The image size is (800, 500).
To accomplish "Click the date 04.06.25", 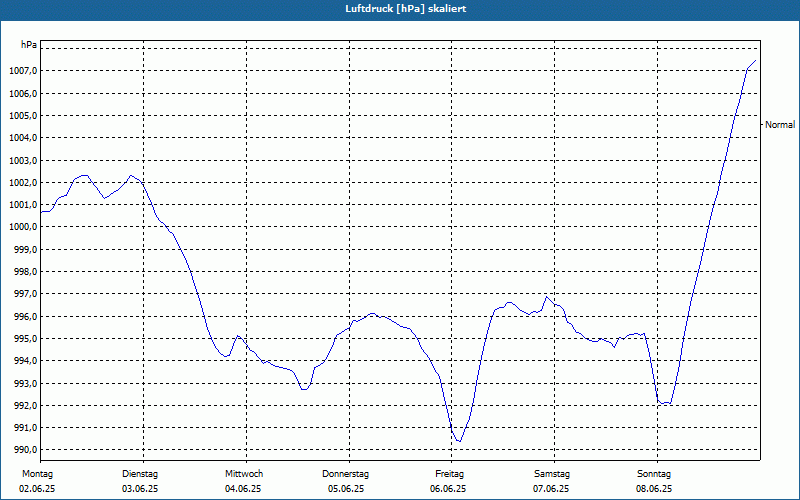I will (243, 489).
